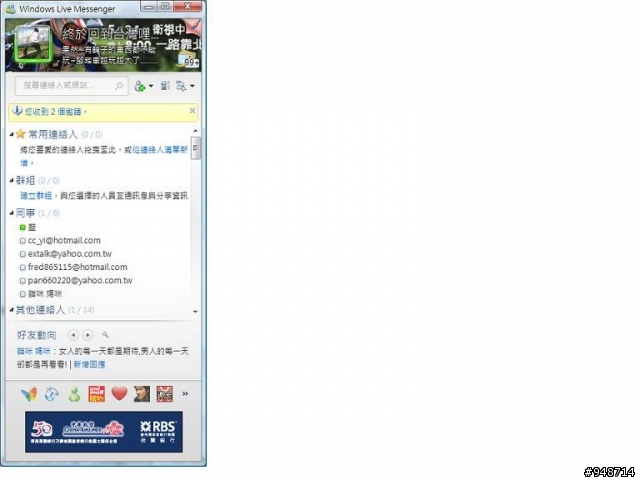The image size is (640, 480).
Task: Collapse the 其他連絡人 other contacts group
Action: (11, 310)
